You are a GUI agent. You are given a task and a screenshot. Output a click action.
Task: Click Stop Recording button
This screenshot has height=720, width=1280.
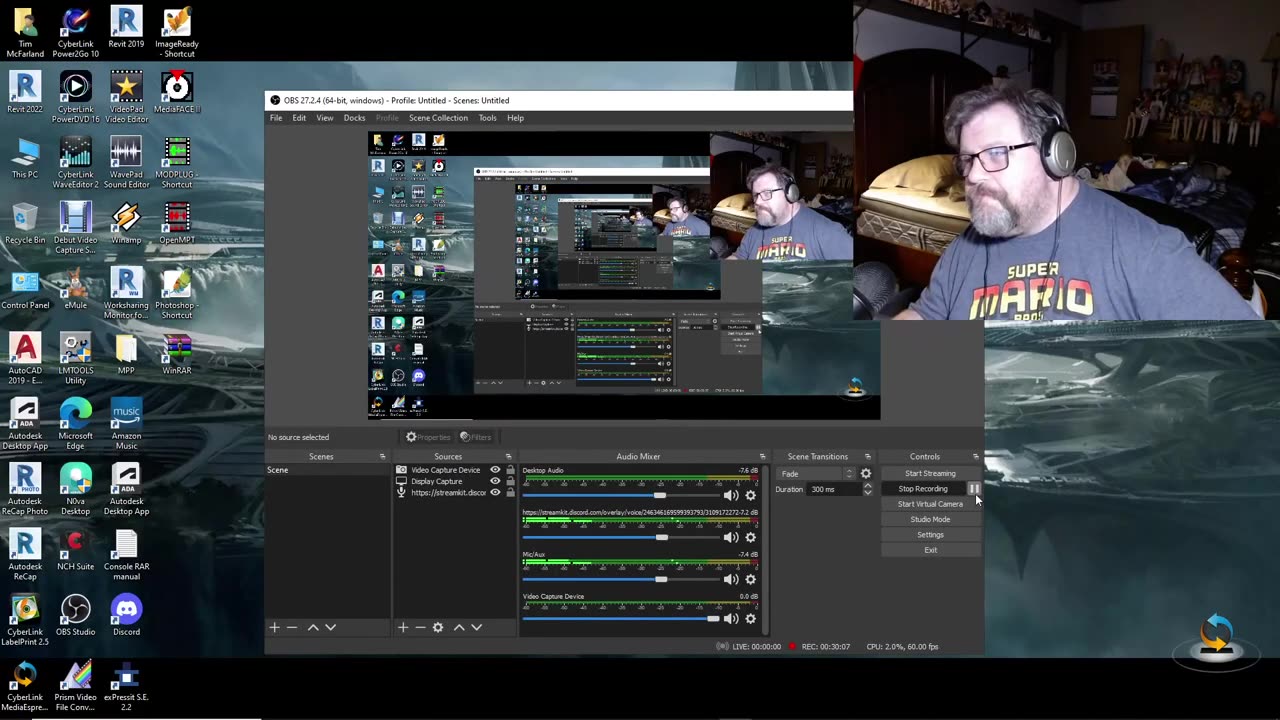923,489
